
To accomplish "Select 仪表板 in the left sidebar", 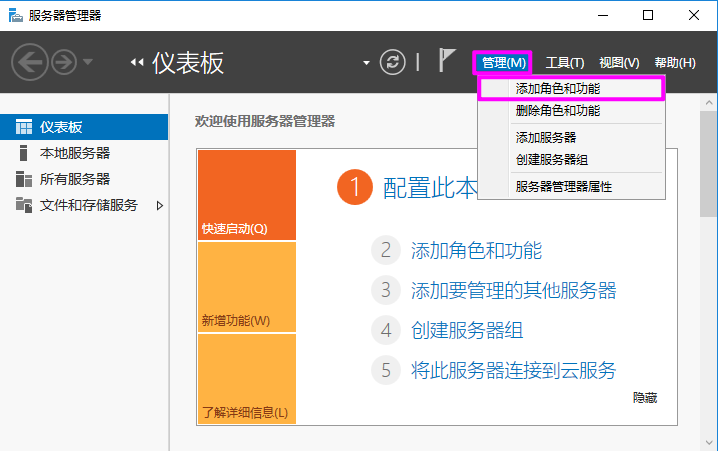I will (60, 127).
